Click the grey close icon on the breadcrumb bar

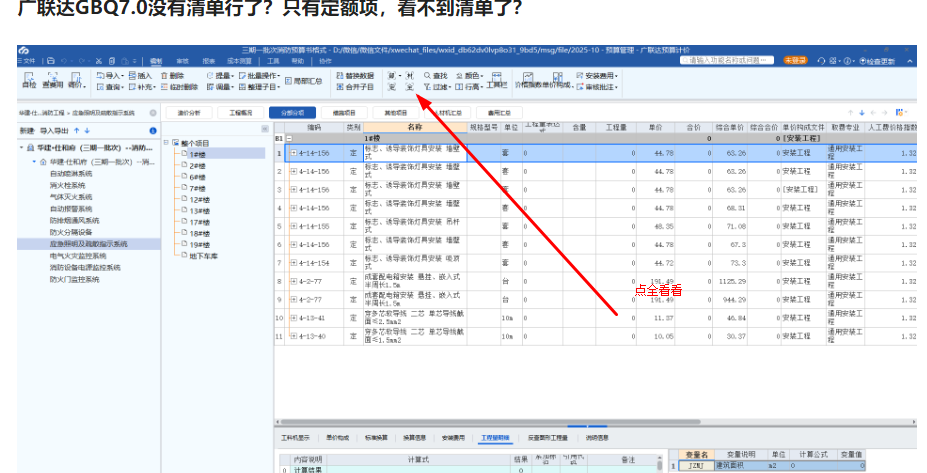(153, 112)
